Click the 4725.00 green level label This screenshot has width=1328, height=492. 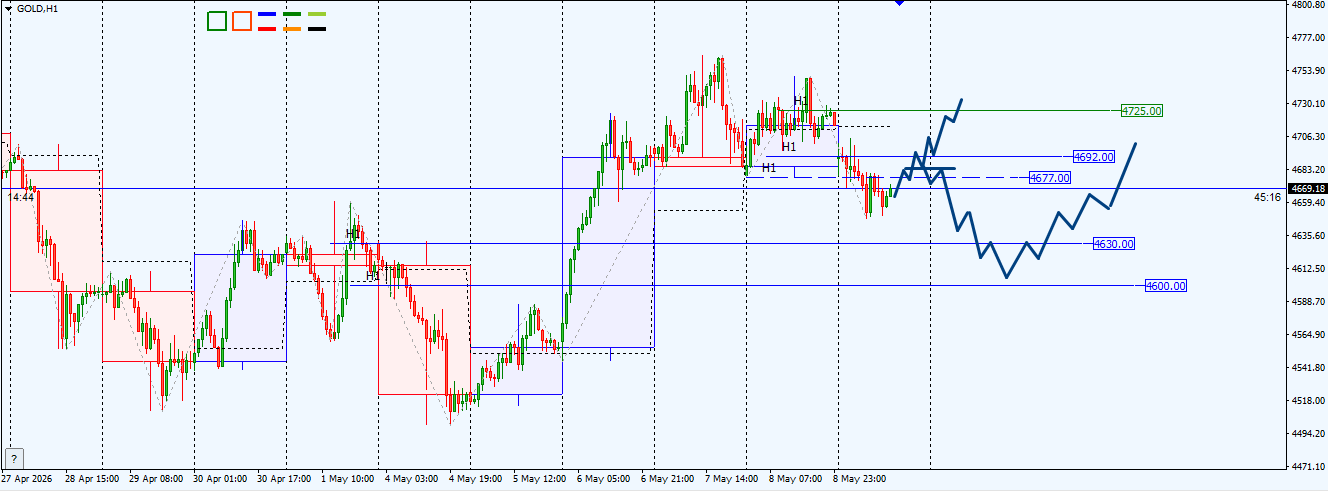[1141, 111]
